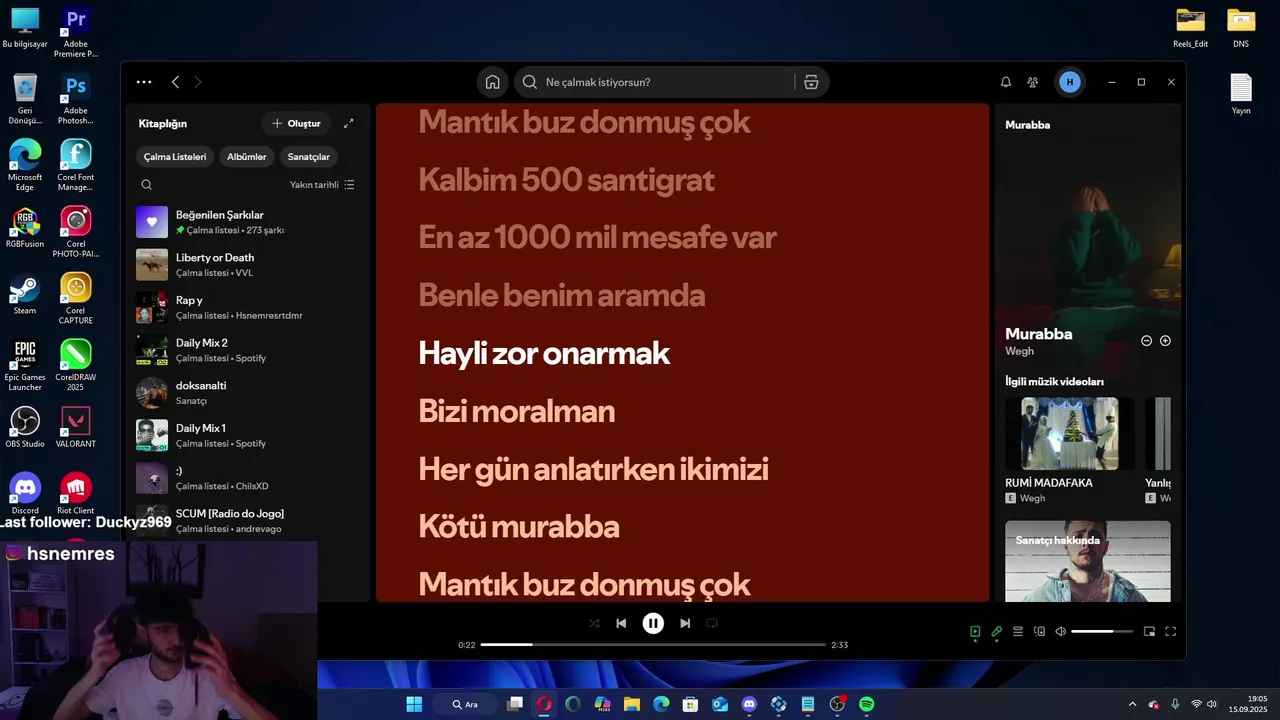Filter library by Sanatçılar

tap(309, 157)
